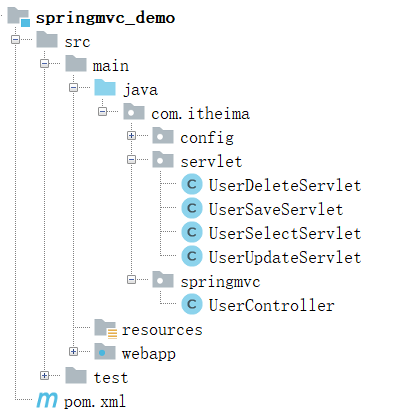The width and height of the screenshot is (415, 416).
Task: Expand the webapp folder node
Action: click(73, 351)
